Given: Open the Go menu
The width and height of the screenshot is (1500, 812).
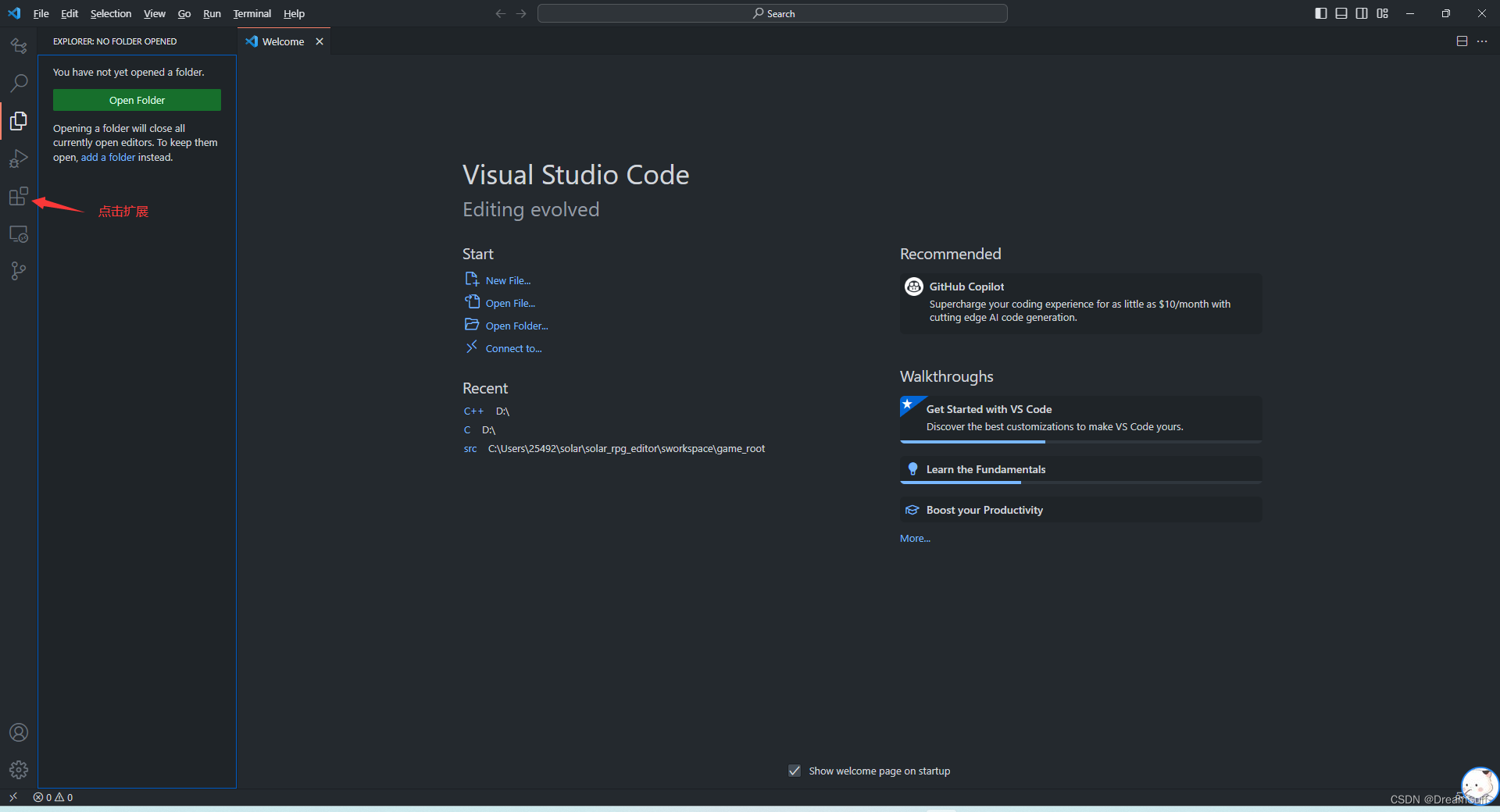Looking at the screenshot, I should (184, 13).
